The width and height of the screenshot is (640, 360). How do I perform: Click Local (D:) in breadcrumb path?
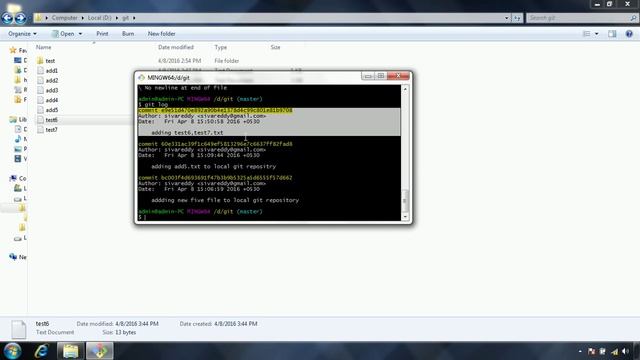click(x=99, y=18)
